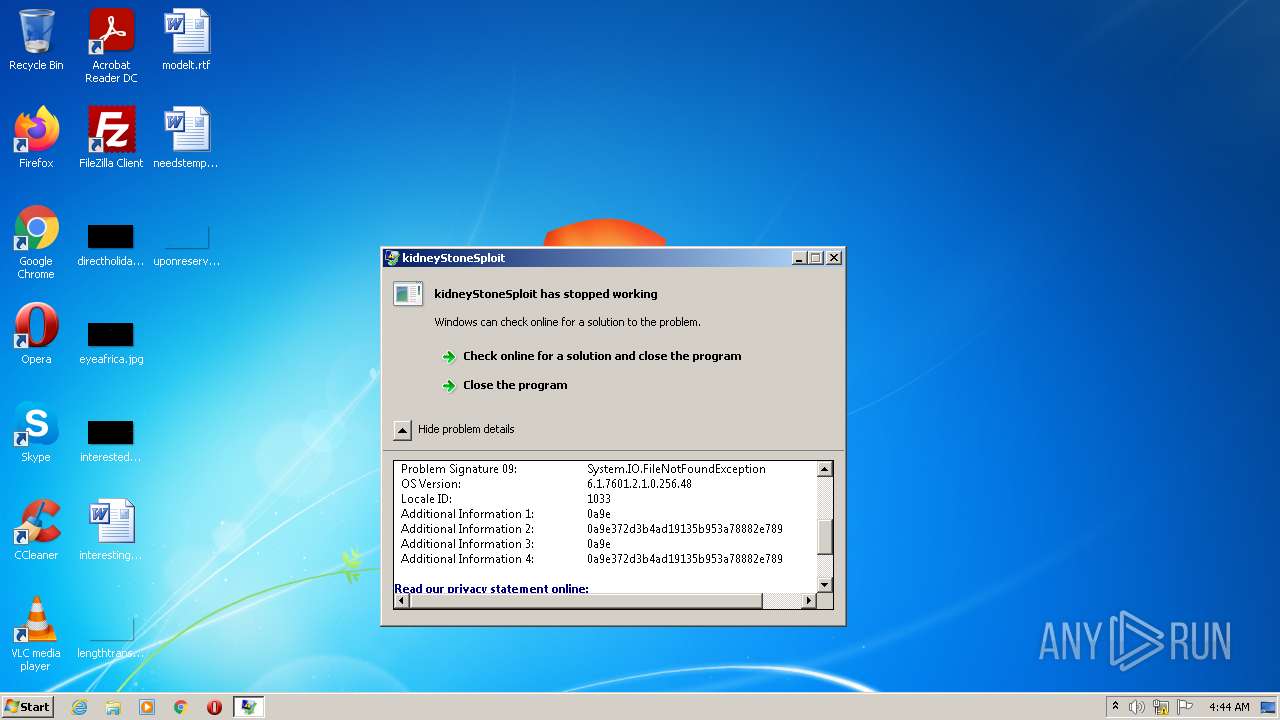Select the interesting document icon beside CCleaner

[111, 530]
